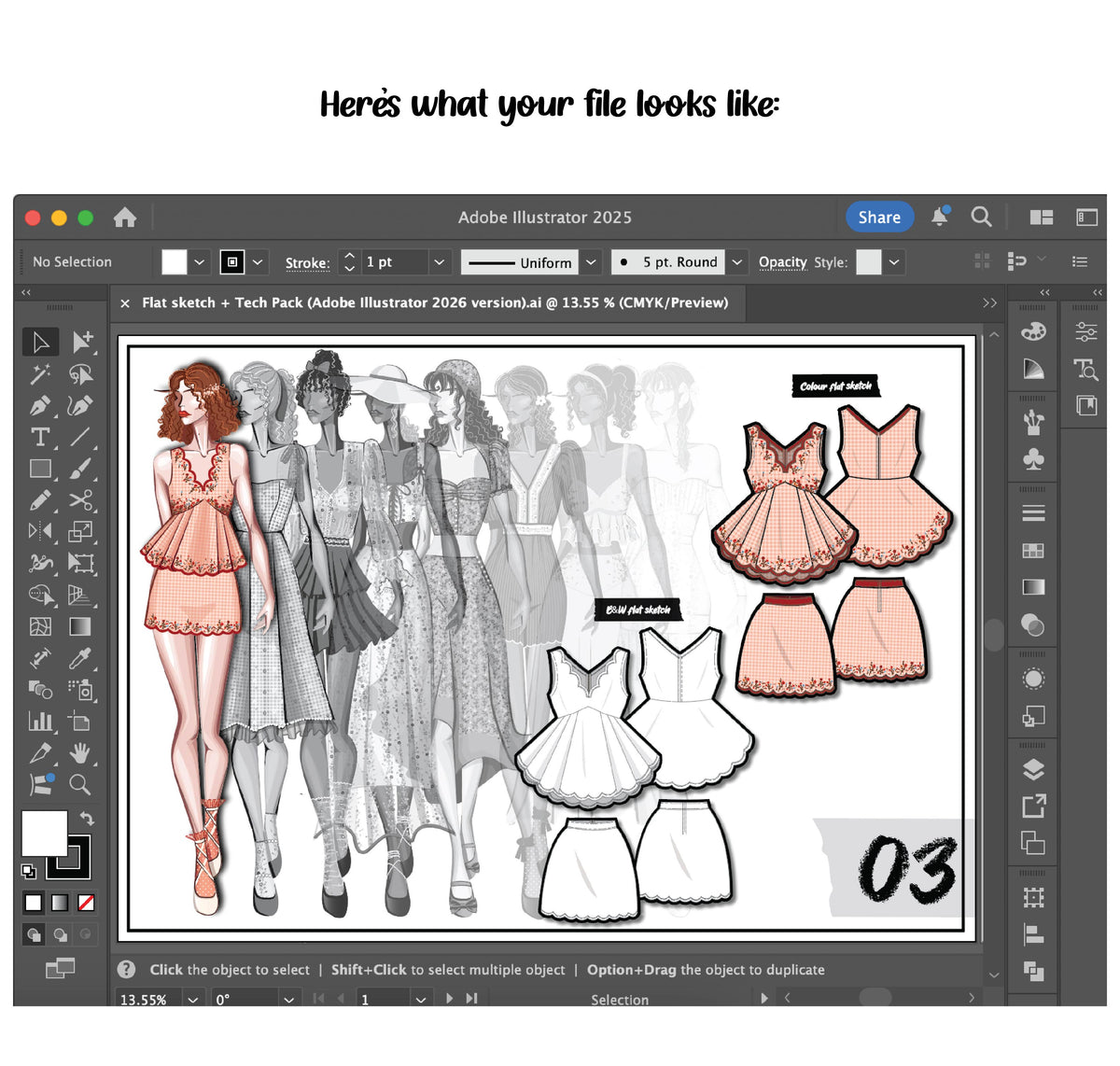Image resolution: width=1120 pixels, height=1066 pixels.
Task: Open the Brushes panel icon
Action: [x=1033, y=422]
